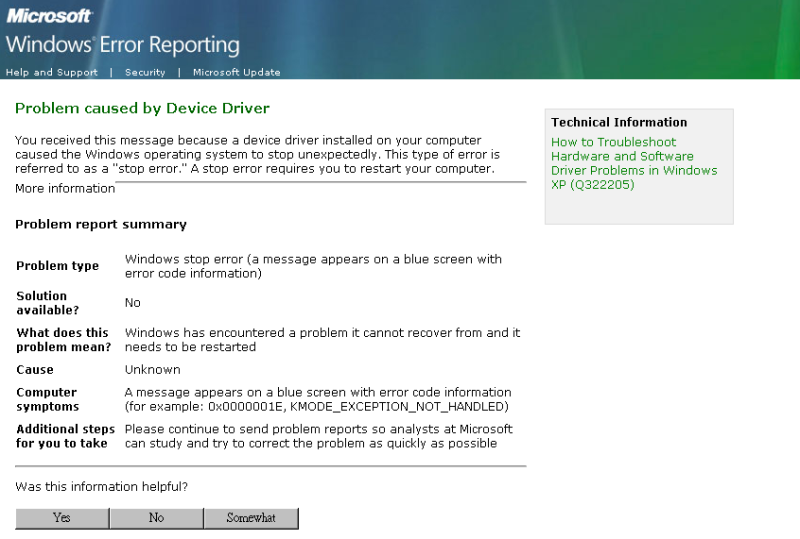Click the Windows stop error description text
800x539 pixels.
(313, 266)
